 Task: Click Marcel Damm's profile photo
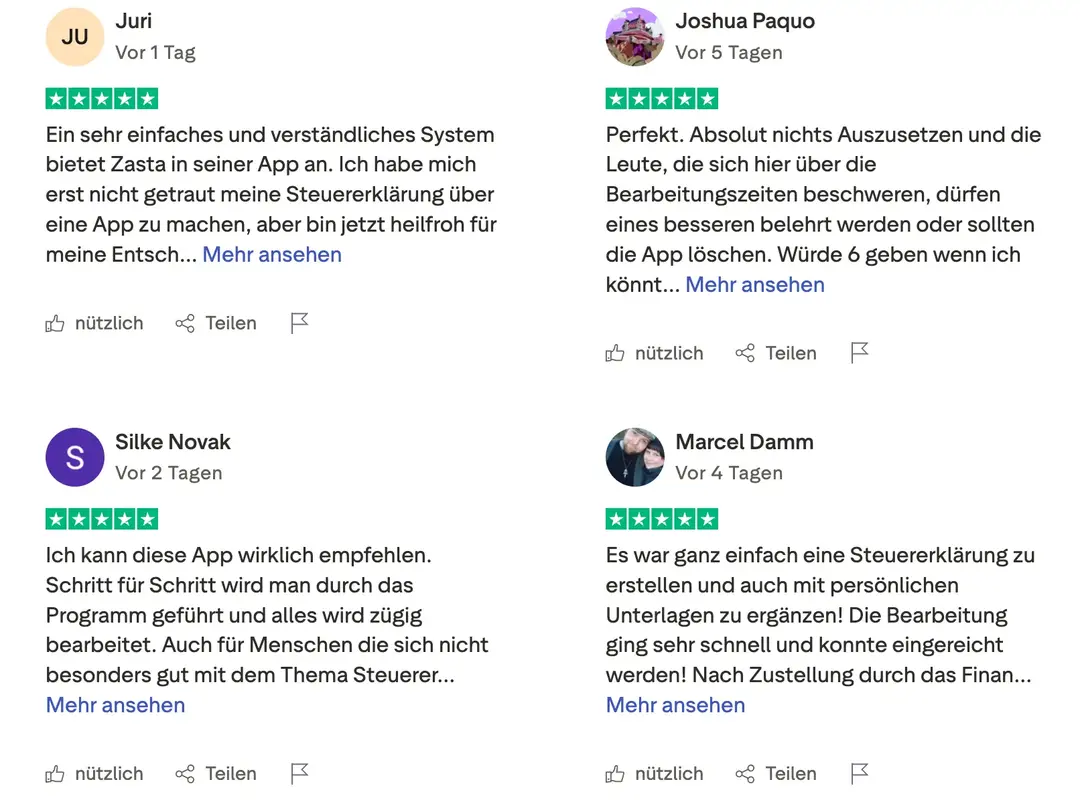[x=635, y=457]
